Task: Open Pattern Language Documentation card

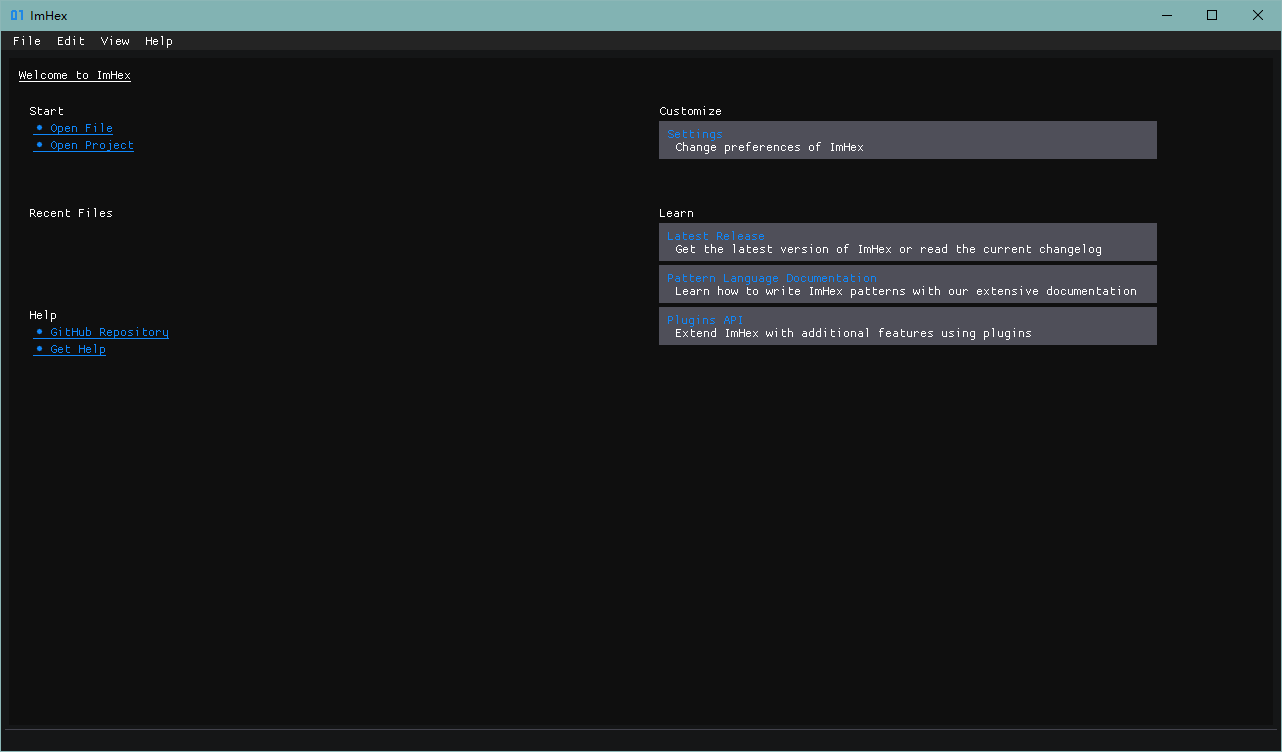Action: point(908,284)
